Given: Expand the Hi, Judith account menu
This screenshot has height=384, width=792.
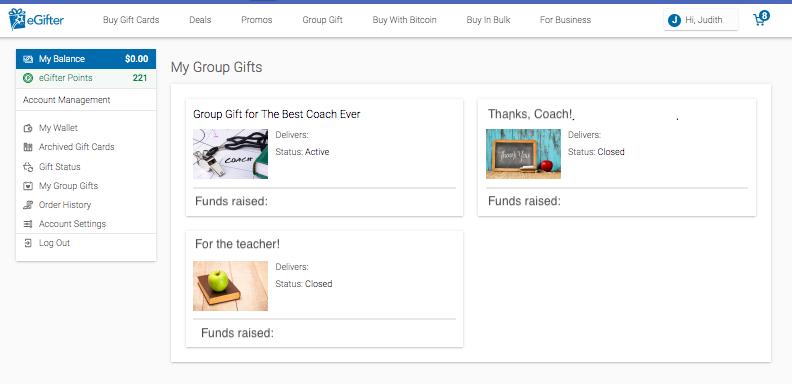Looking at the screenshot, I should [x=701, y=20].
